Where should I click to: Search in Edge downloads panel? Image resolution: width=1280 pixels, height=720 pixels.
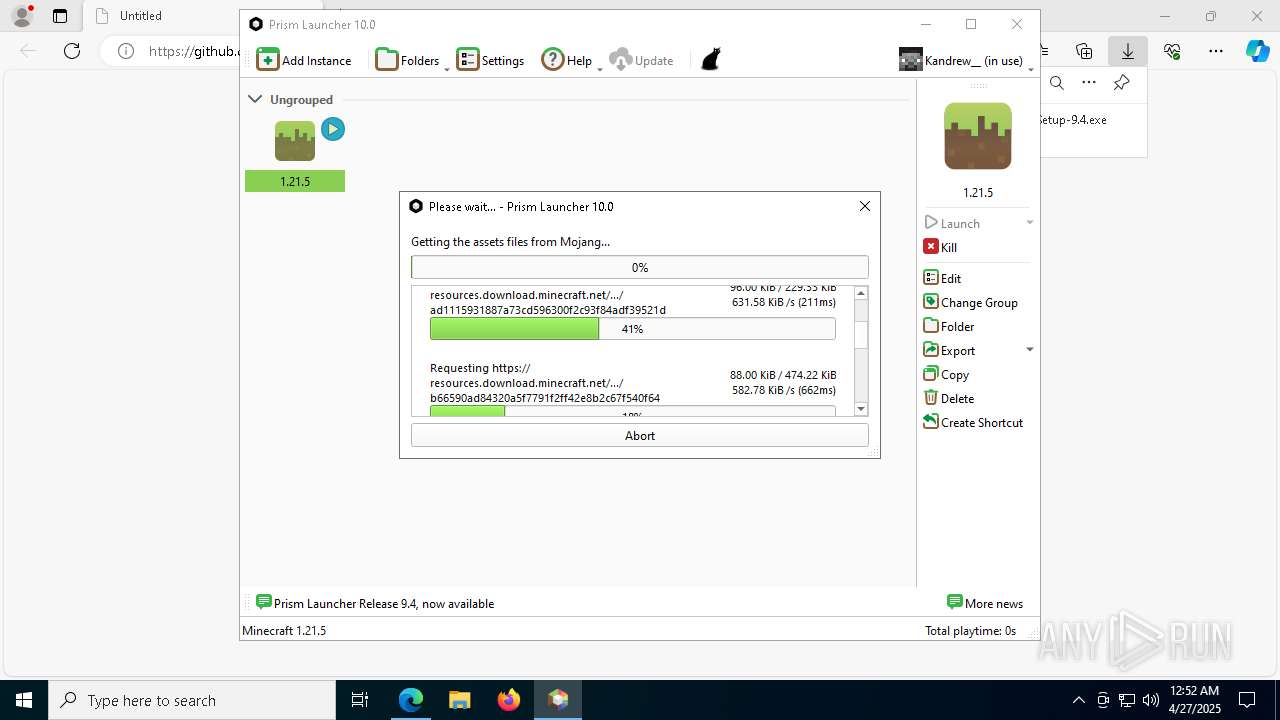1057,83
